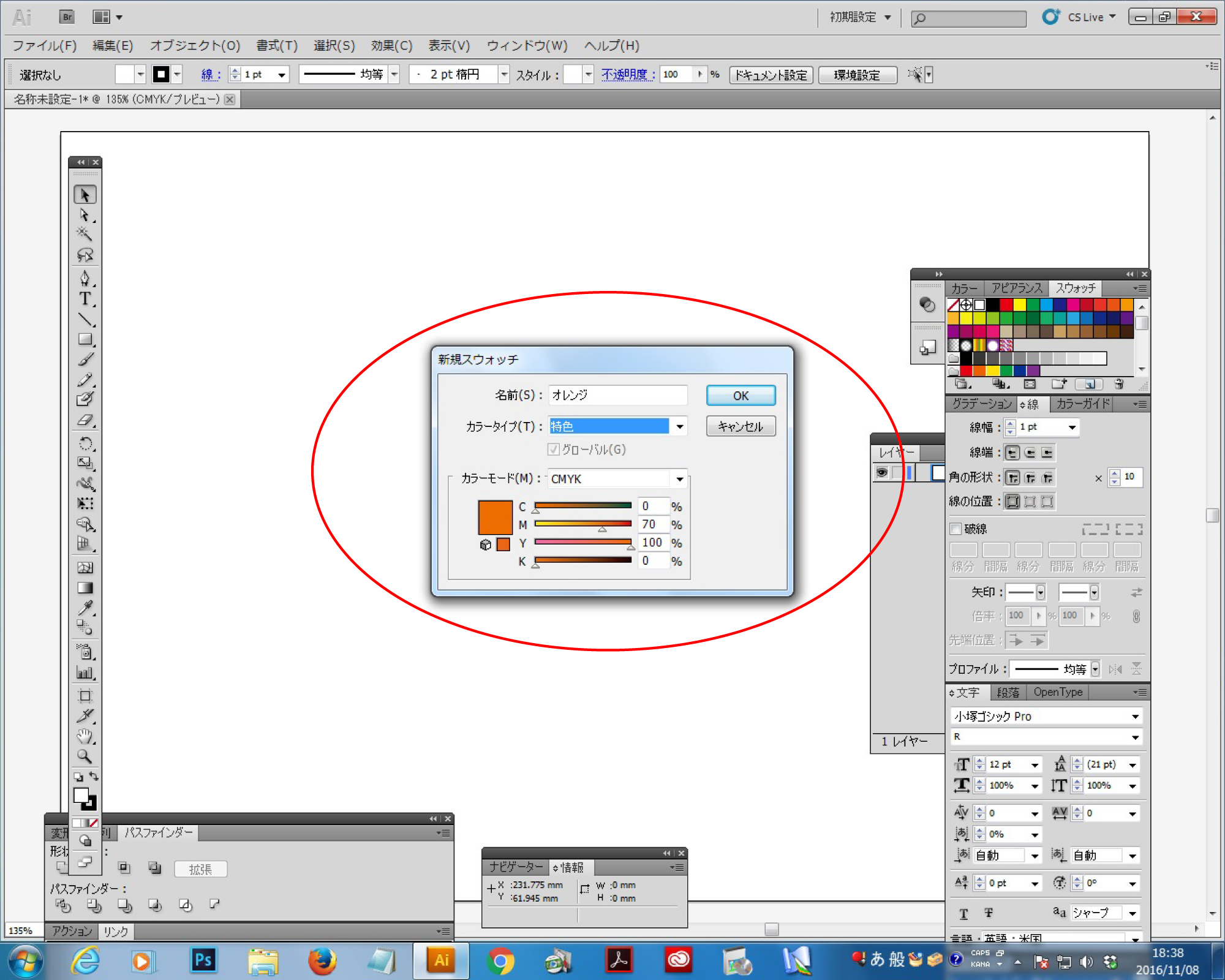Pick the Magic Wand tool

(85, 234)
